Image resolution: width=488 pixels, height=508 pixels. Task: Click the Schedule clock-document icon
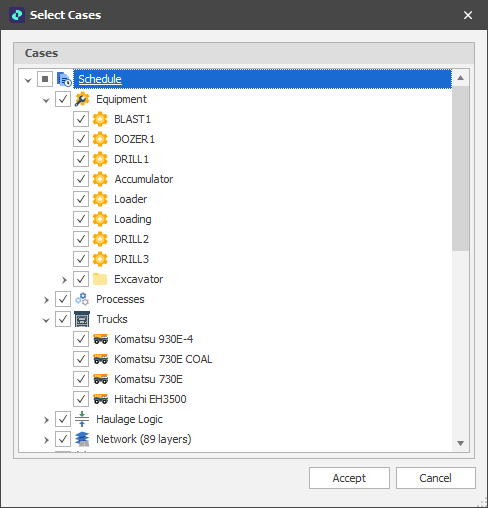click(64, 79)
